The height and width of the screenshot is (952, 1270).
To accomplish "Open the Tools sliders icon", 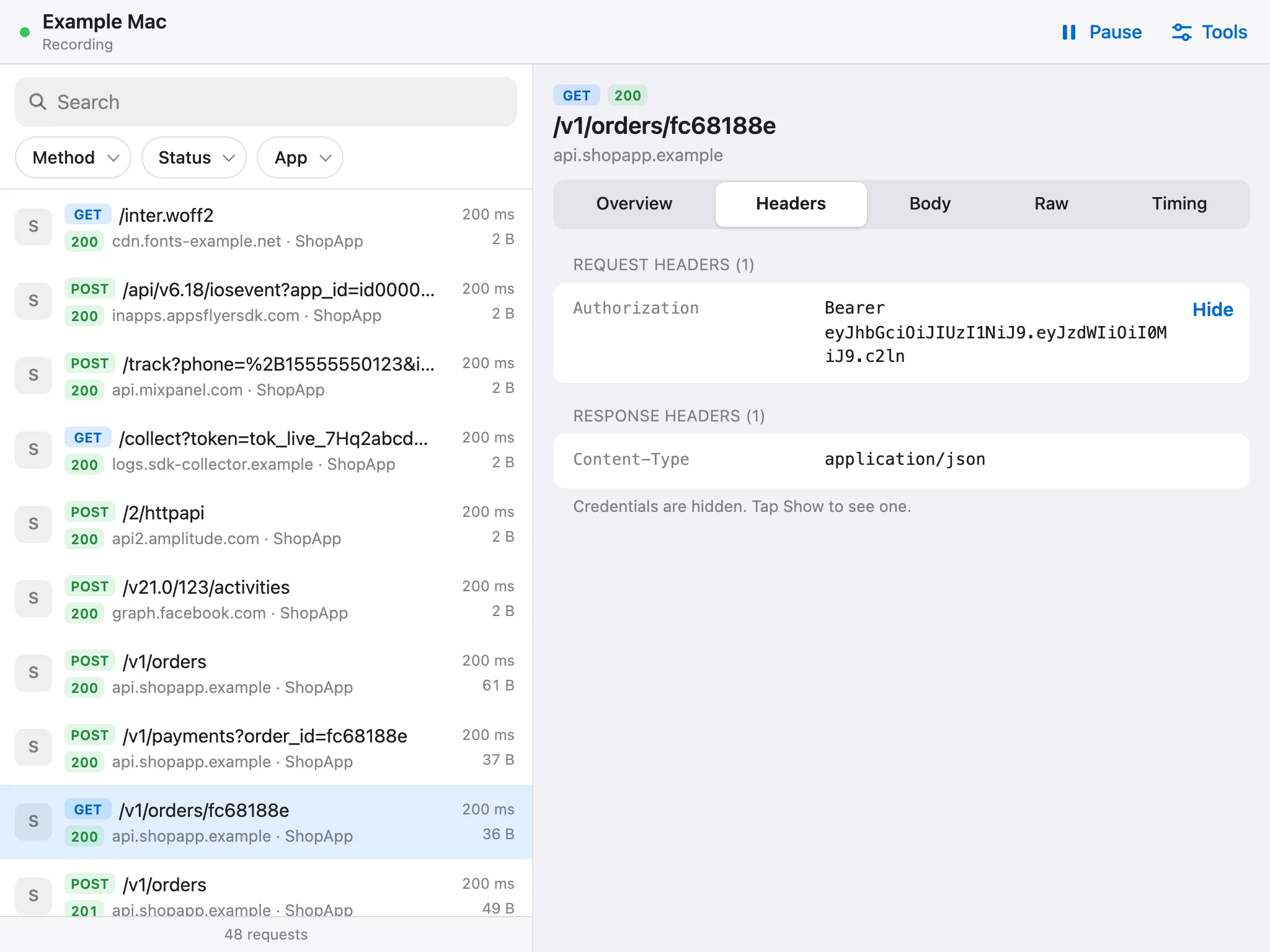I will tap(1181, 32).
